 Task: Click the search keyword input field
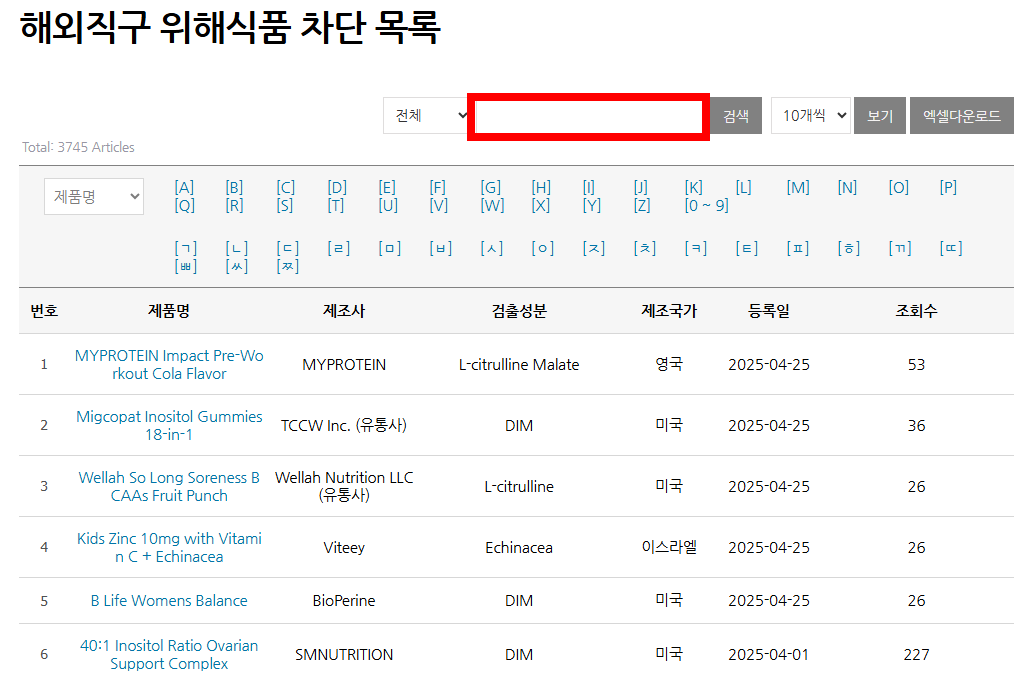(x=588, y=116)
